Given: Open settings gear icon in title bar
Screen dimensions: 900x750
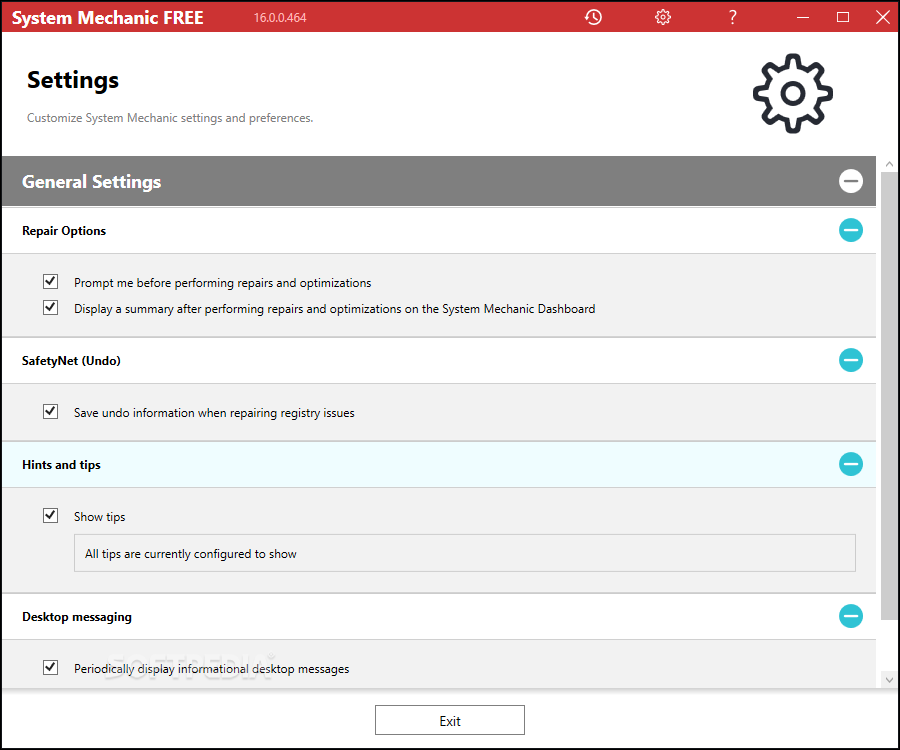Looking at the screenshot, I should (x=663, y=17).
